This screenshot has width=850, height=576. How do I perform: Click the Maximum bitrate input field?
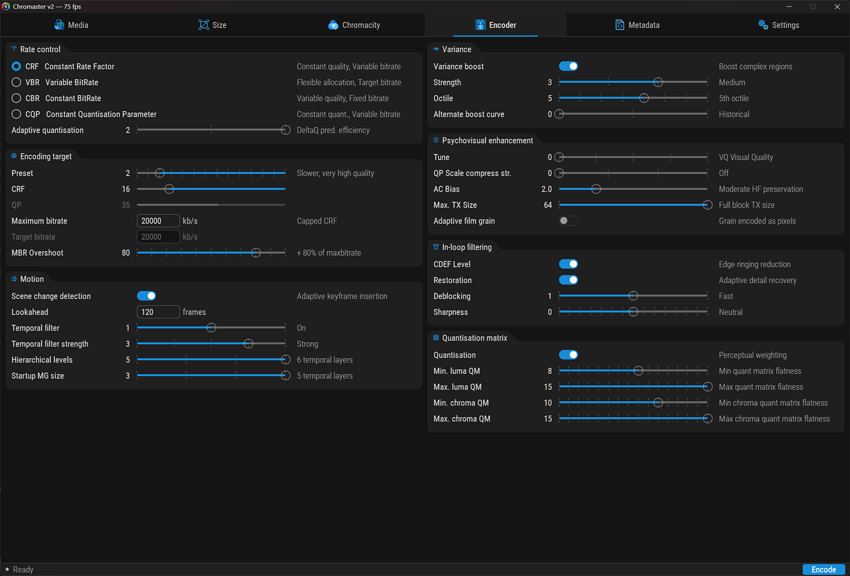tap(158, 221)
